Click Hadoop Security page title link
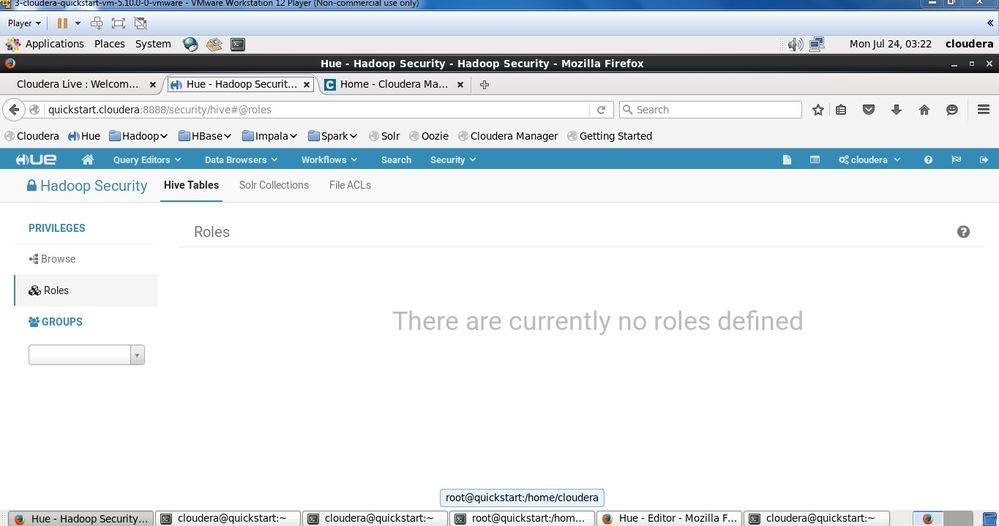The height and width of the screenshot is (526, 999). (87, 185)
